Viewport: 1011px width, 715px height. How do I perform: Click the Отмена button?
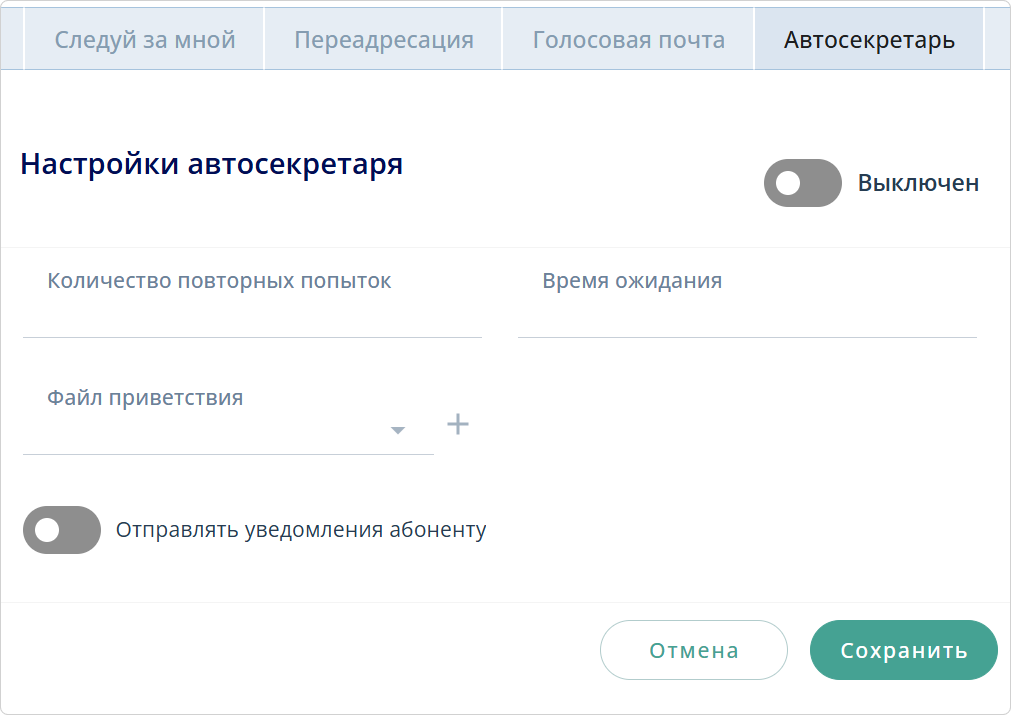693,650
